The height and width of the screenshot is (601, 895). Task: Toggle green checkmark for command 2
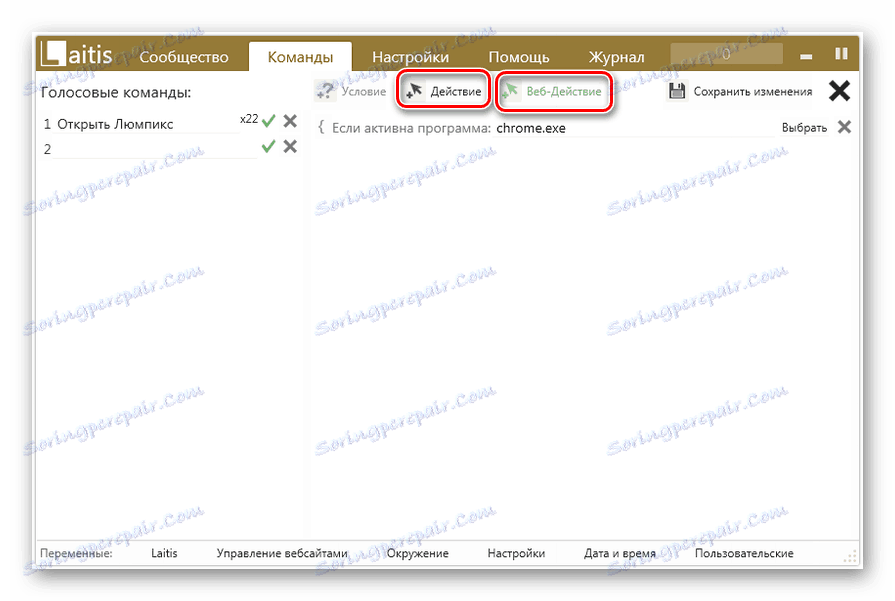[268, 147]
